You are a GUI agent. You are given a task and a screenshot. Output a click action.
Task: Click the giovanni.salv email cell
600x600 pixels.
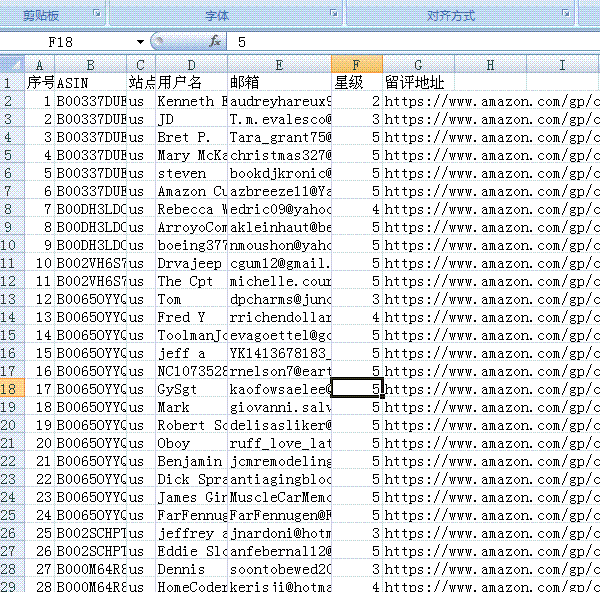tap(279, 407)
